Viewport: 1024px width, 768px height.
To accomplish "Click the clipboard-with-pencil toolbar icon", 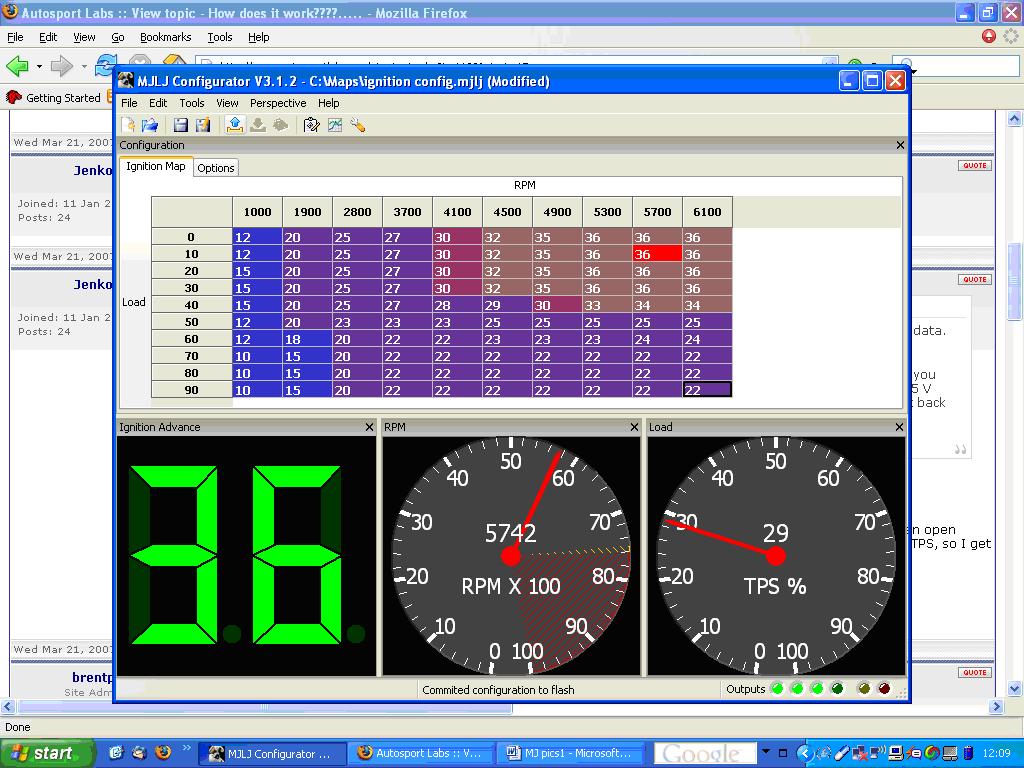I will pyautogui.click(x=312, y=125).
